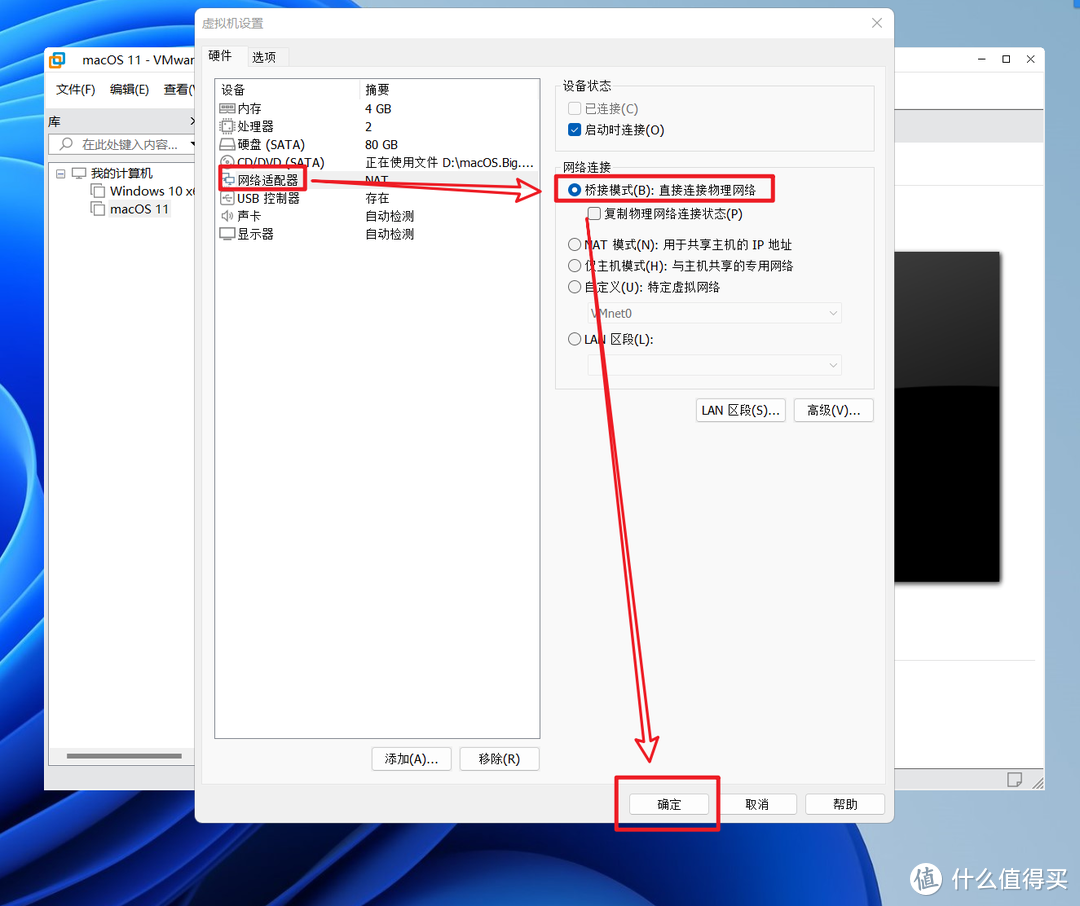Click the macOS 11 VM preview thumbnail
The height and width of the screenshot is (906, 1080).
947,417
